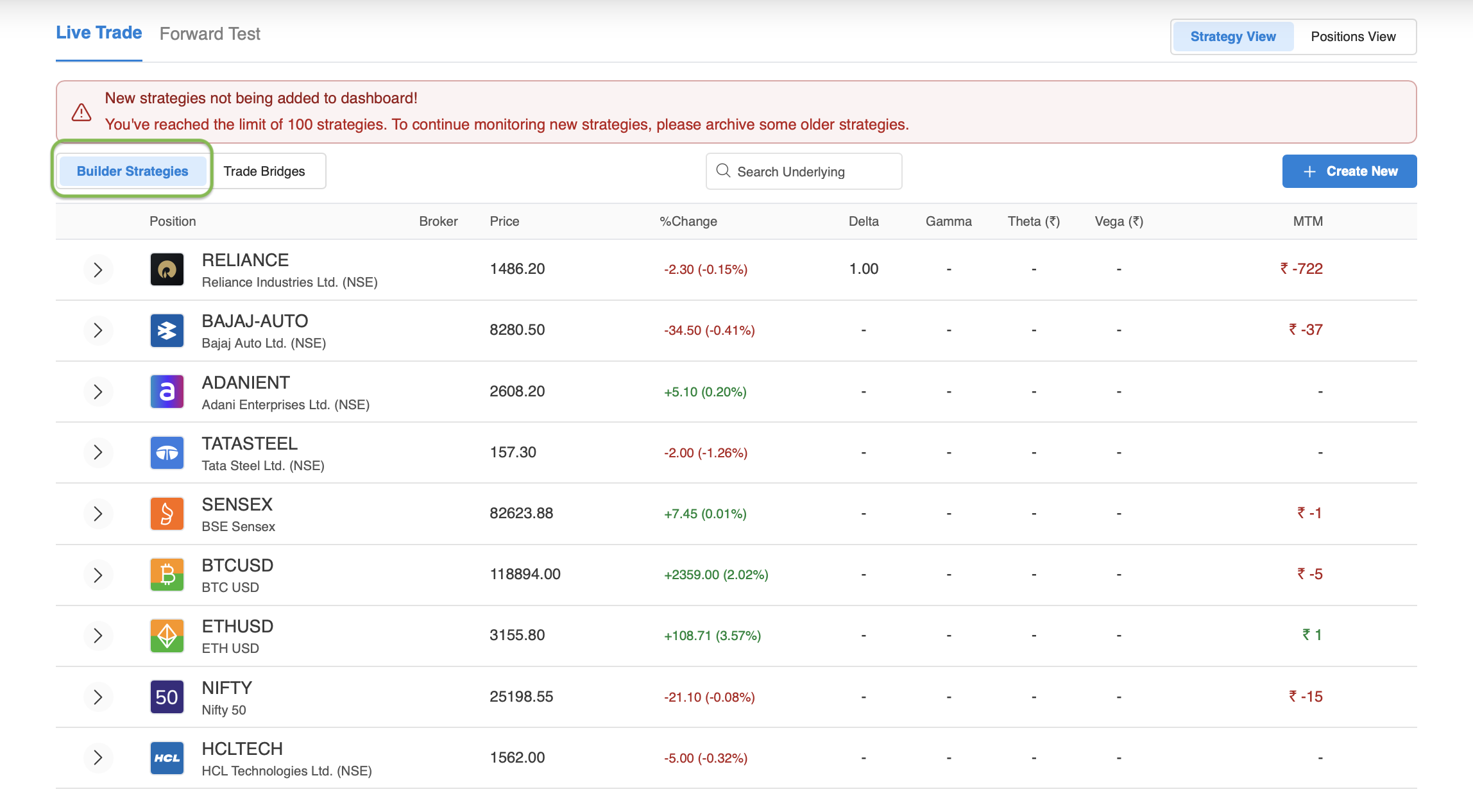Click Bajaj Auto MTM value ₹ -37
The width and height of the screenshot is (1473, 812).
(1306, 330)
